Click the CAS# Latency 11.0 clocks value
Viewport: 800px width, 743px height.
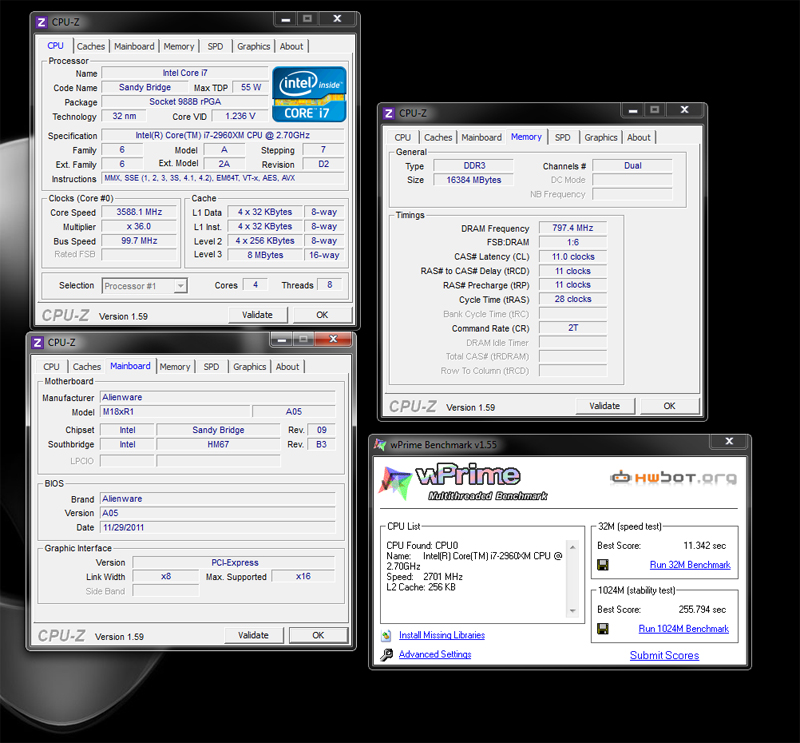click(x=572, y=257)
